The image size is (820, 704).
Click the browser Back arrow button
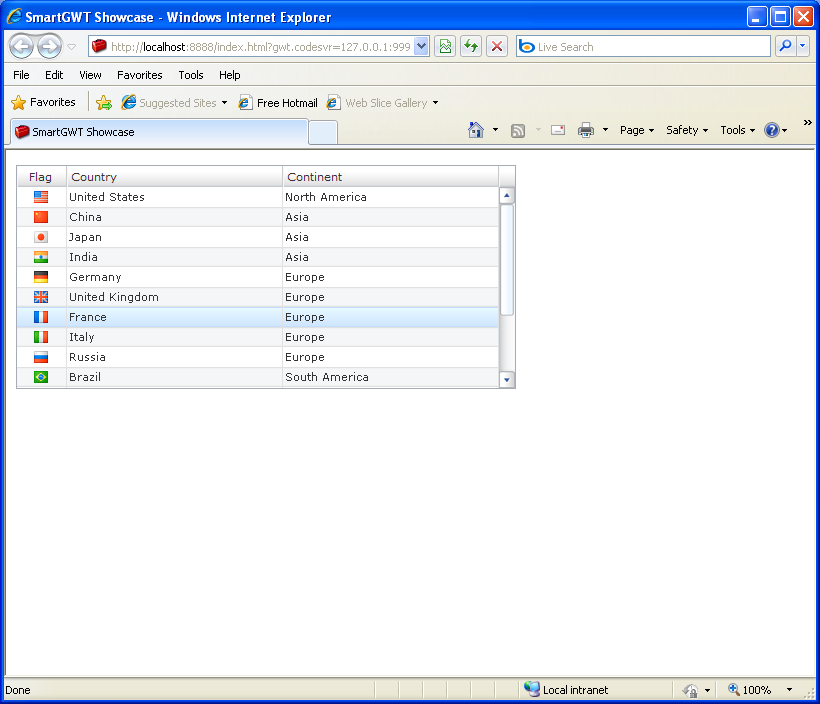click(21, 47)
